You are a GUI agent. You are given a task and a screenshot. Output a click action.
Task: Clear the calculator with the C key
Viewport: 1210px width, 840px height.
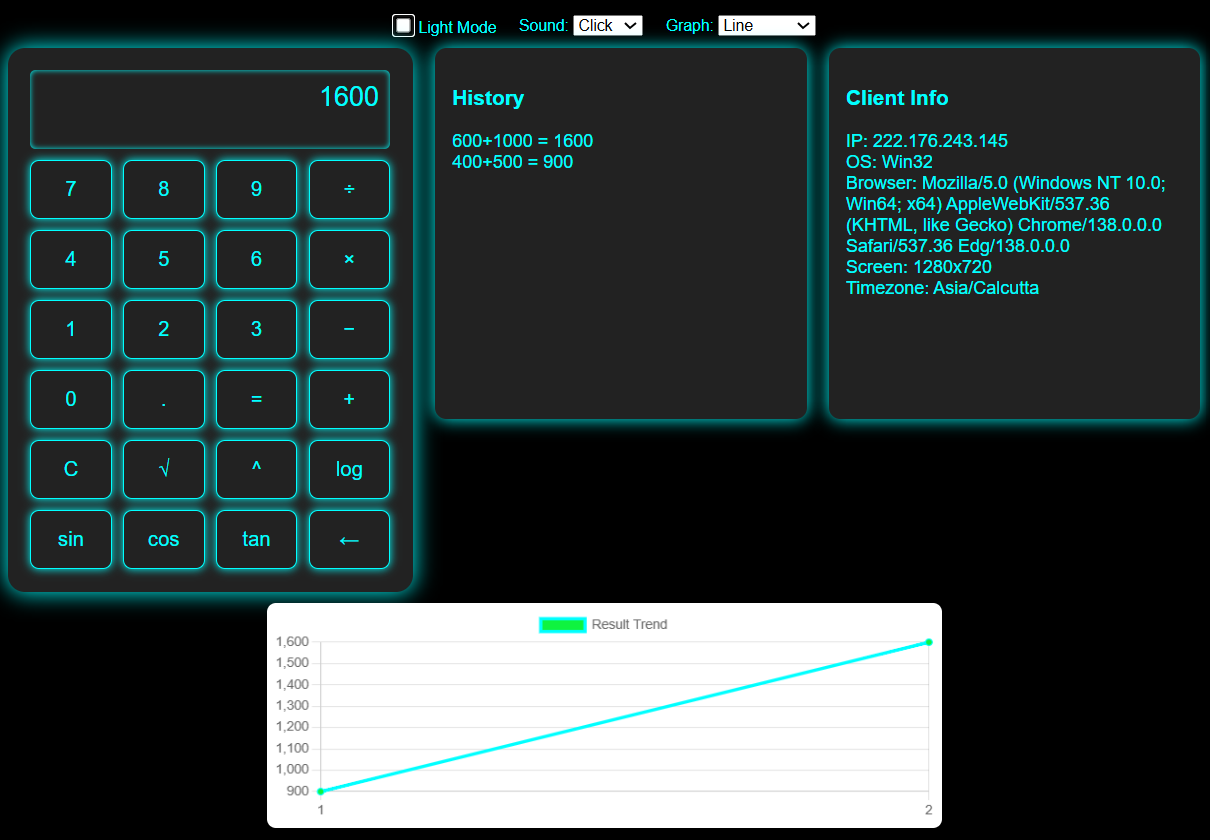(x=71, y=469)
